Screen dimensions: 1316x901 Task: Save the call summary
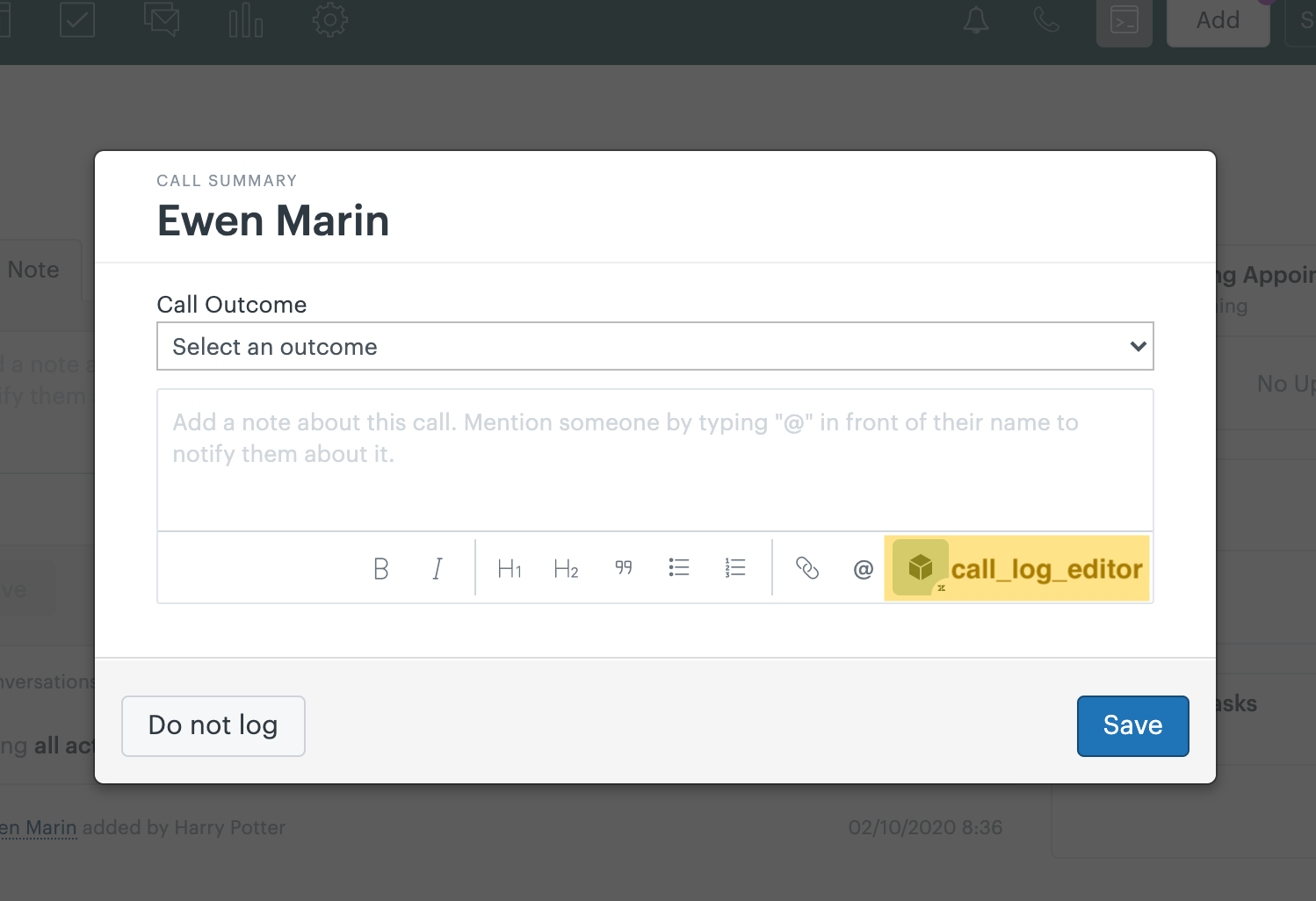1132,725
